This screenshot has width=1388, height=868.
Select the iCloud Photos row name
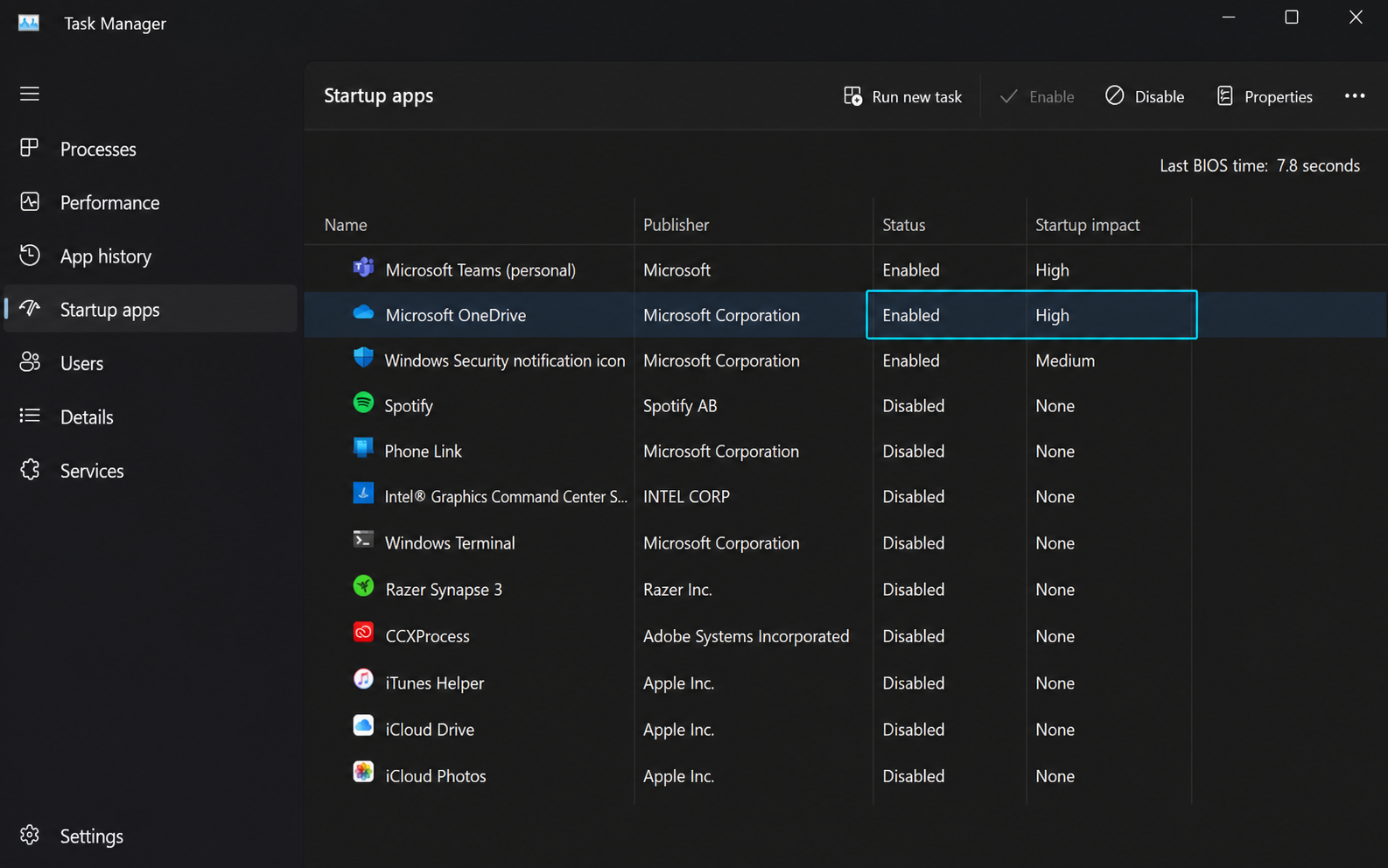[x=435, y=776]
